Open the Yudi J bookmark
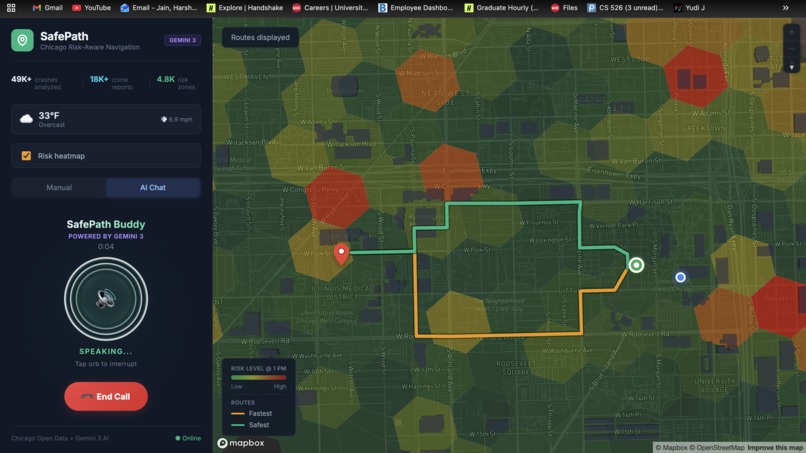 tap(689, 8)
